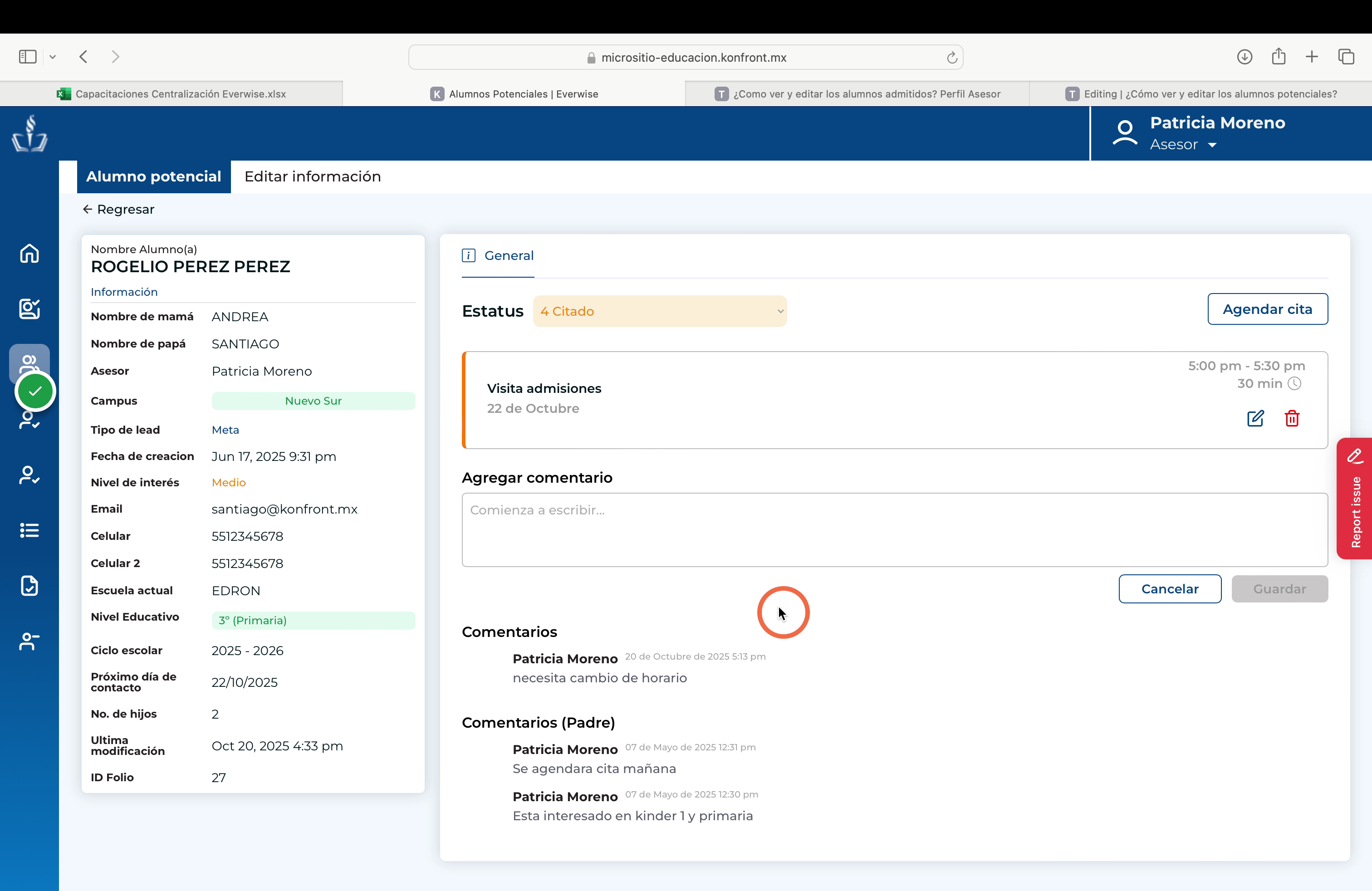Click the comment necesita cambio de horario
Screen dimensions: 1372x891
point(599,678)
